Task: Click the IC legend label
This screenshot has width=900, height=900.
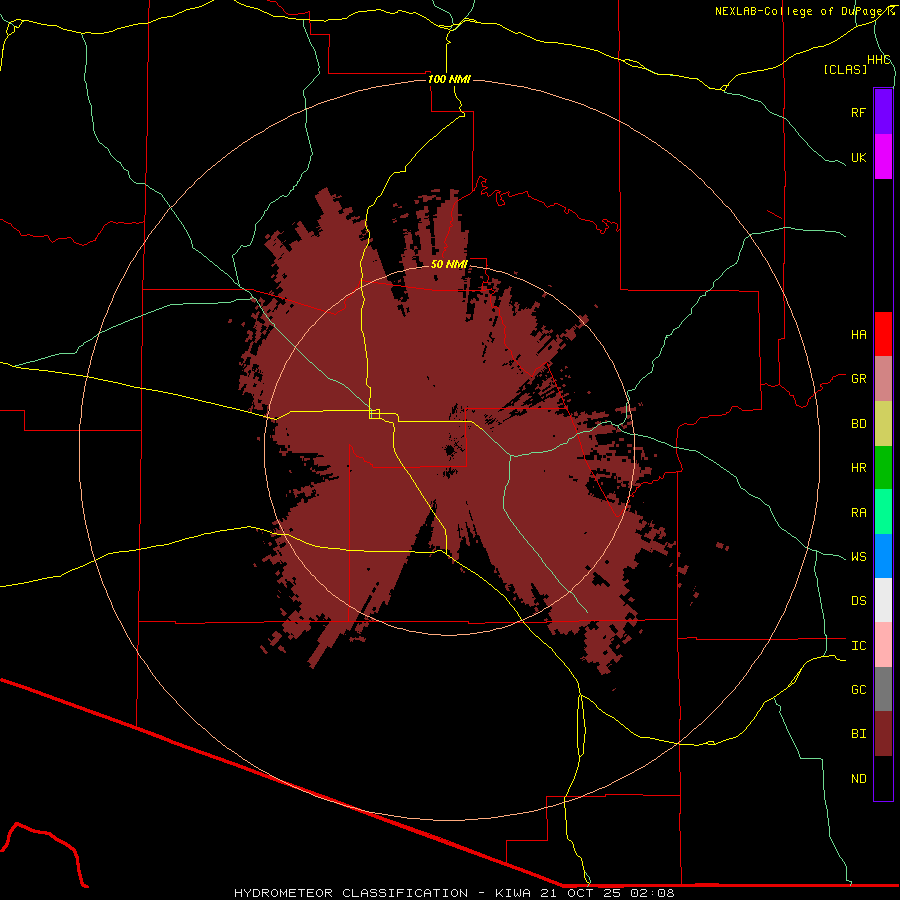Action: 858,646
